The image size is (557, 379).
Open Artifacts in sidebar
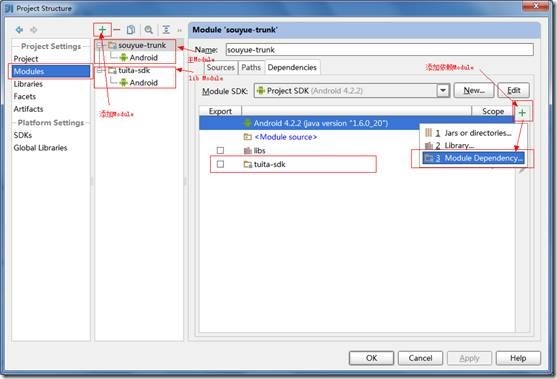[28, 109]
